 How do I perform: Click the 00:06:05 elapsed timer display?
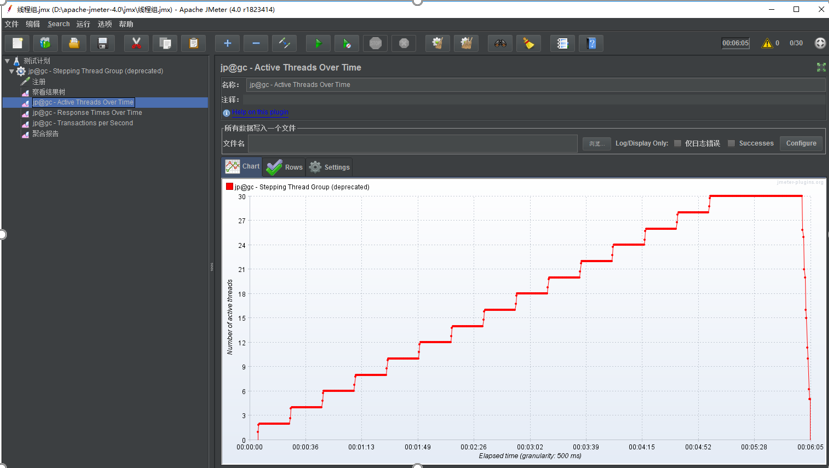[735, 43]
